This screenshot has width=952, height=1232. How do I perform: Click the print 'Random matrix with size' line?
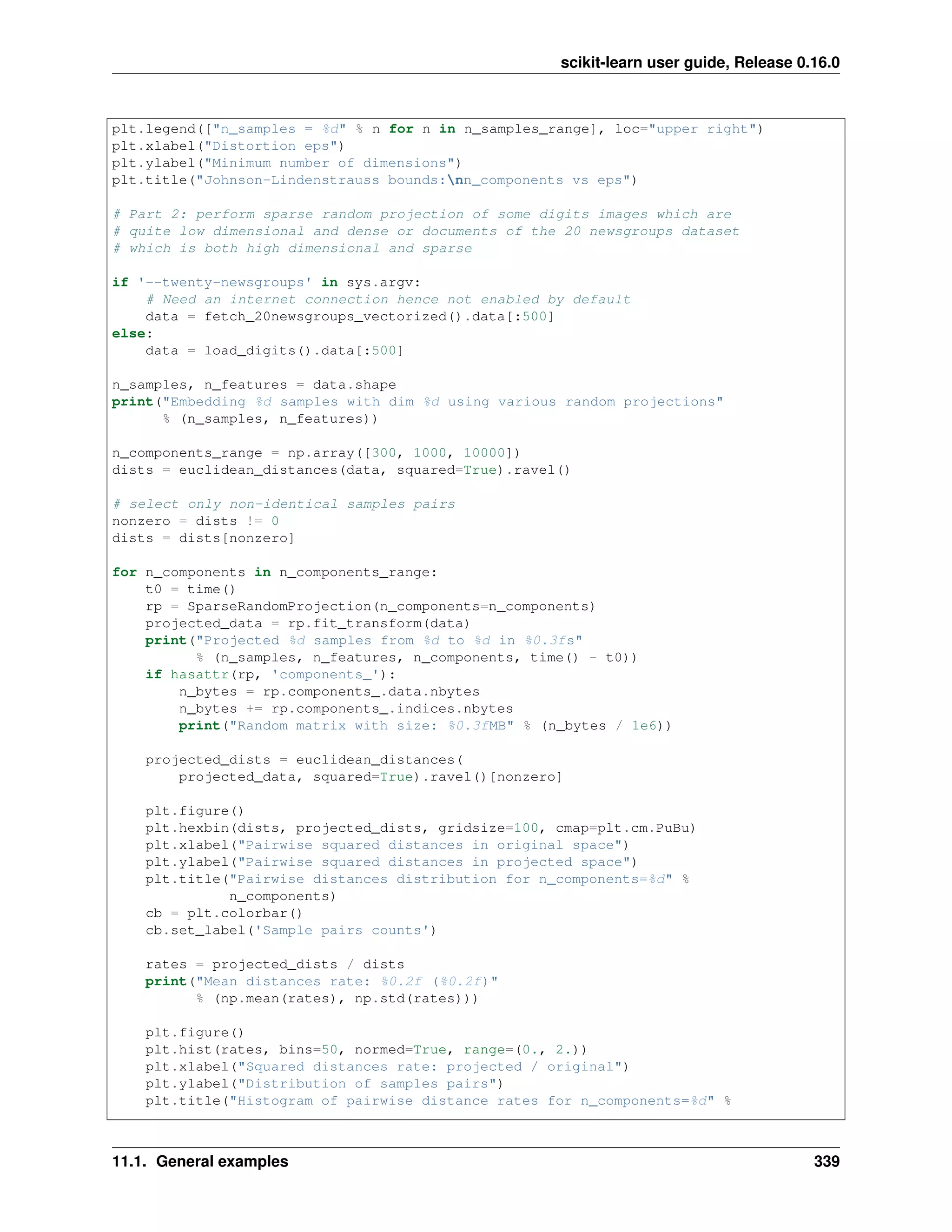click(x=425, y=725)
